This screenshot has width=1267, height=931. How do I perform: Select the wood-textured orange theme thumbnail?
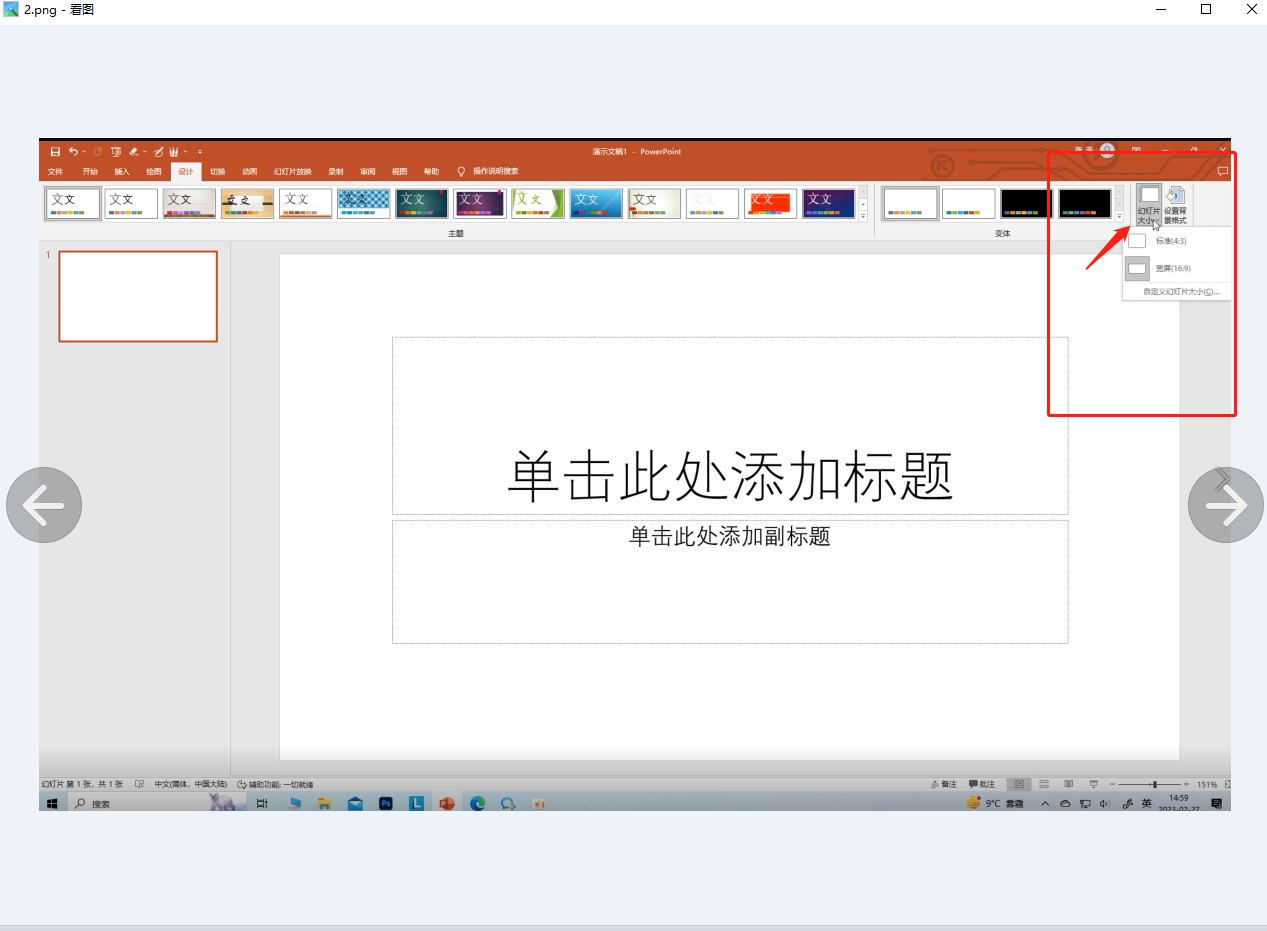pyautogui.click(x=247, y=203)
